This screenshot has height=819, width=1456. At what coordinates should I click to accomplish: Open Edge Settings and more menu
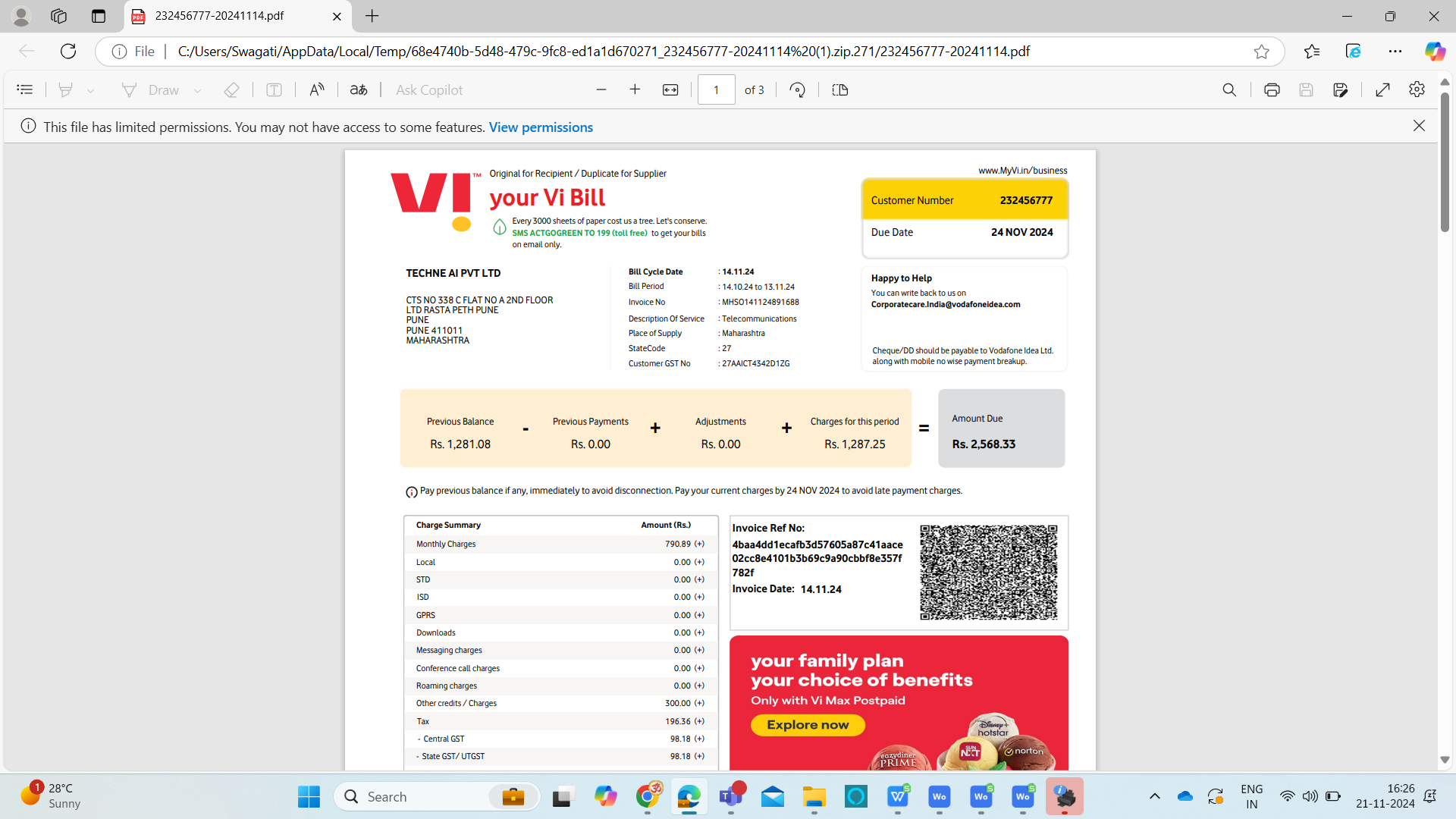(x=1395, y=52)
